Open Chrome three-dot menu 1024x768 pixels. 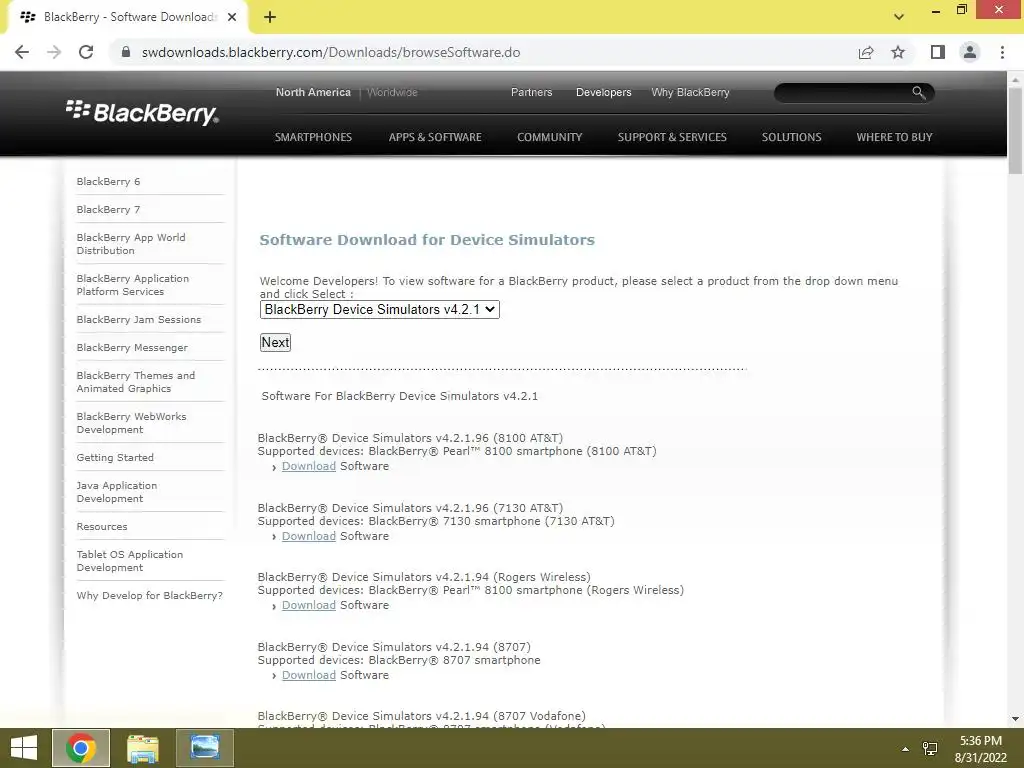coord(1002,52)
